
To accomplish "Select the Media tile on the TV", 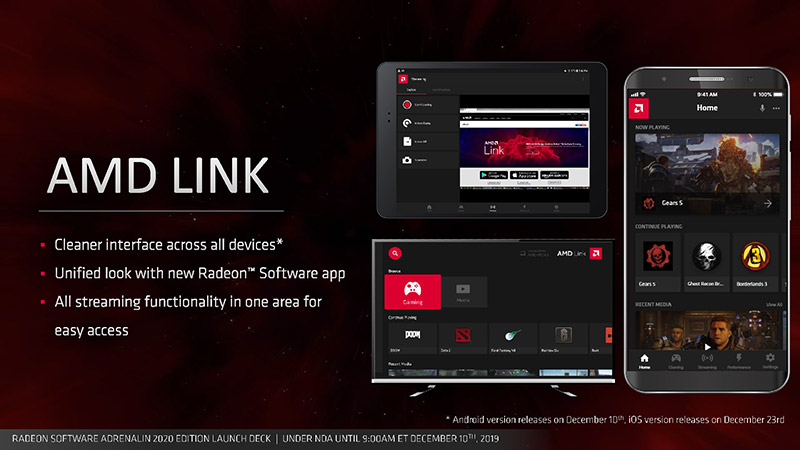I will [x=463, y=292].
